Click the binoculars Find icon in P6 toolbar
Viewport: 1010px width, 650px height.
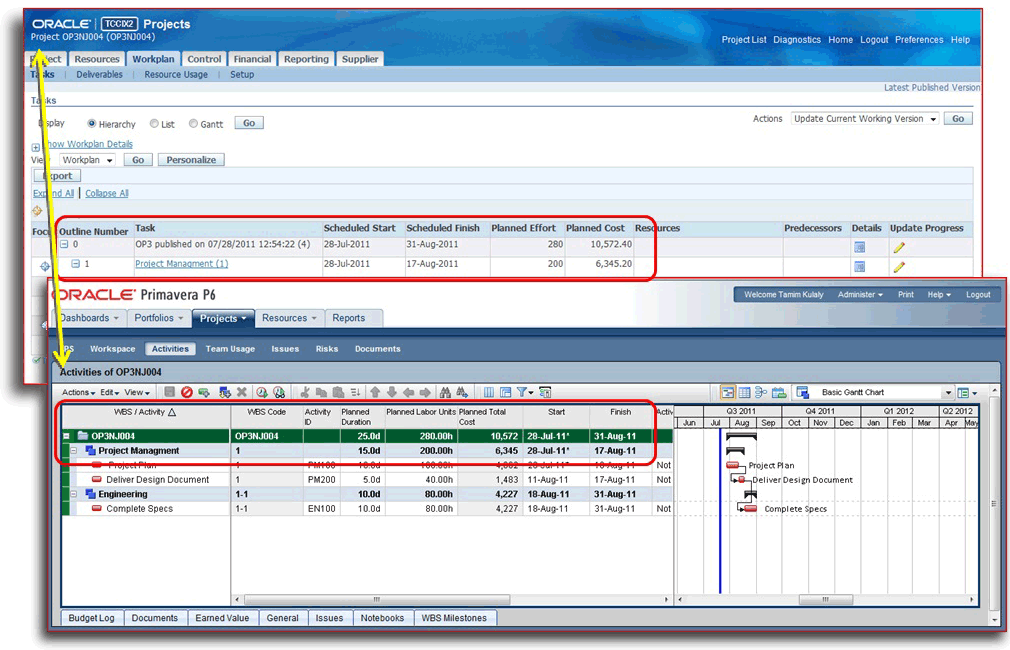[x=445, y=393]
